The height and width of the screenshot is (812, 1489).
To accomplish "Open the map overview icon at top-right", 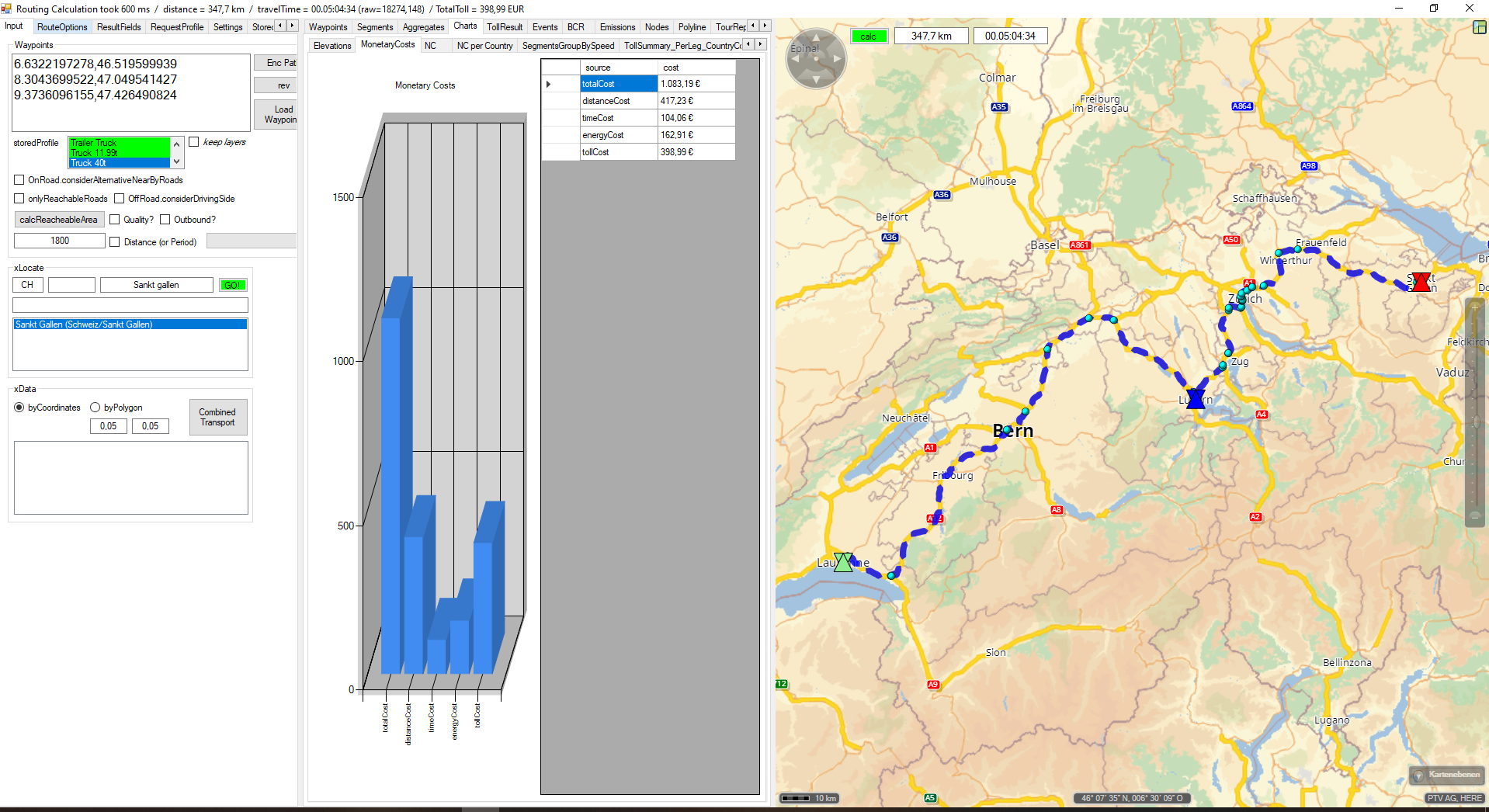I will 1479,27.
